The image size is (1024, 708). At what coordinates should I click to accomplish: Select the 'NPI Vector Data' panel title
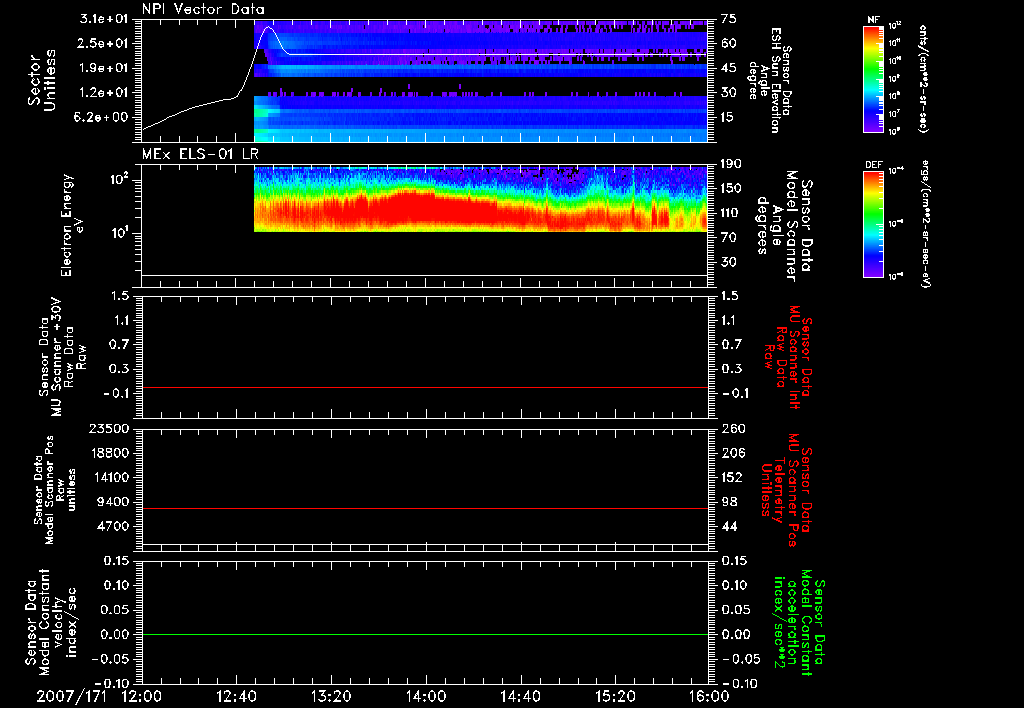203,9
